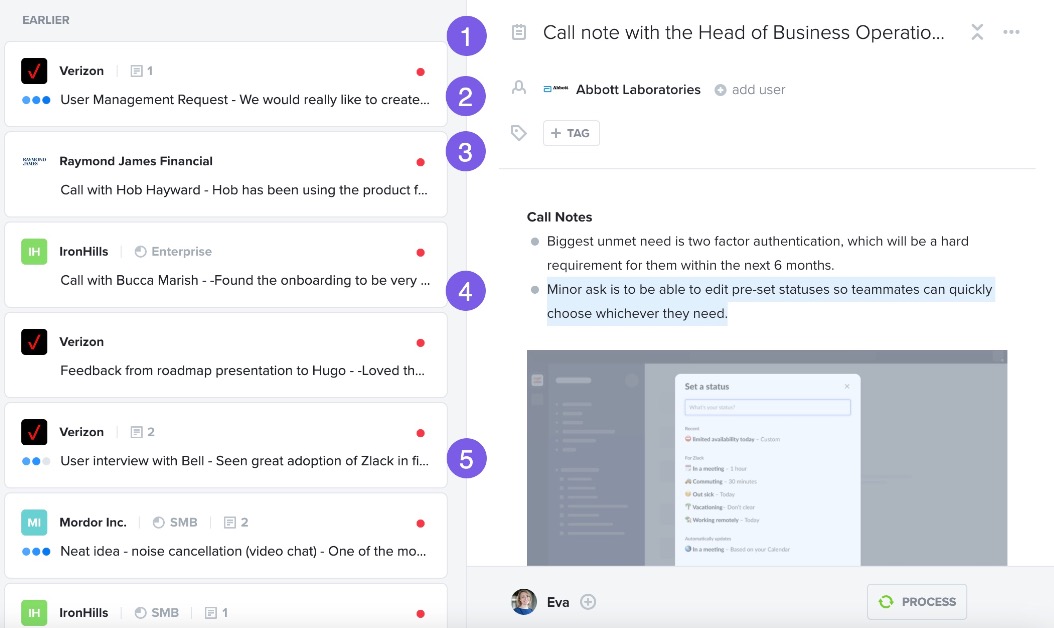Open the 'User interview with Bell' note
The height and width of the screenshot is (628, 1054).
245,461
